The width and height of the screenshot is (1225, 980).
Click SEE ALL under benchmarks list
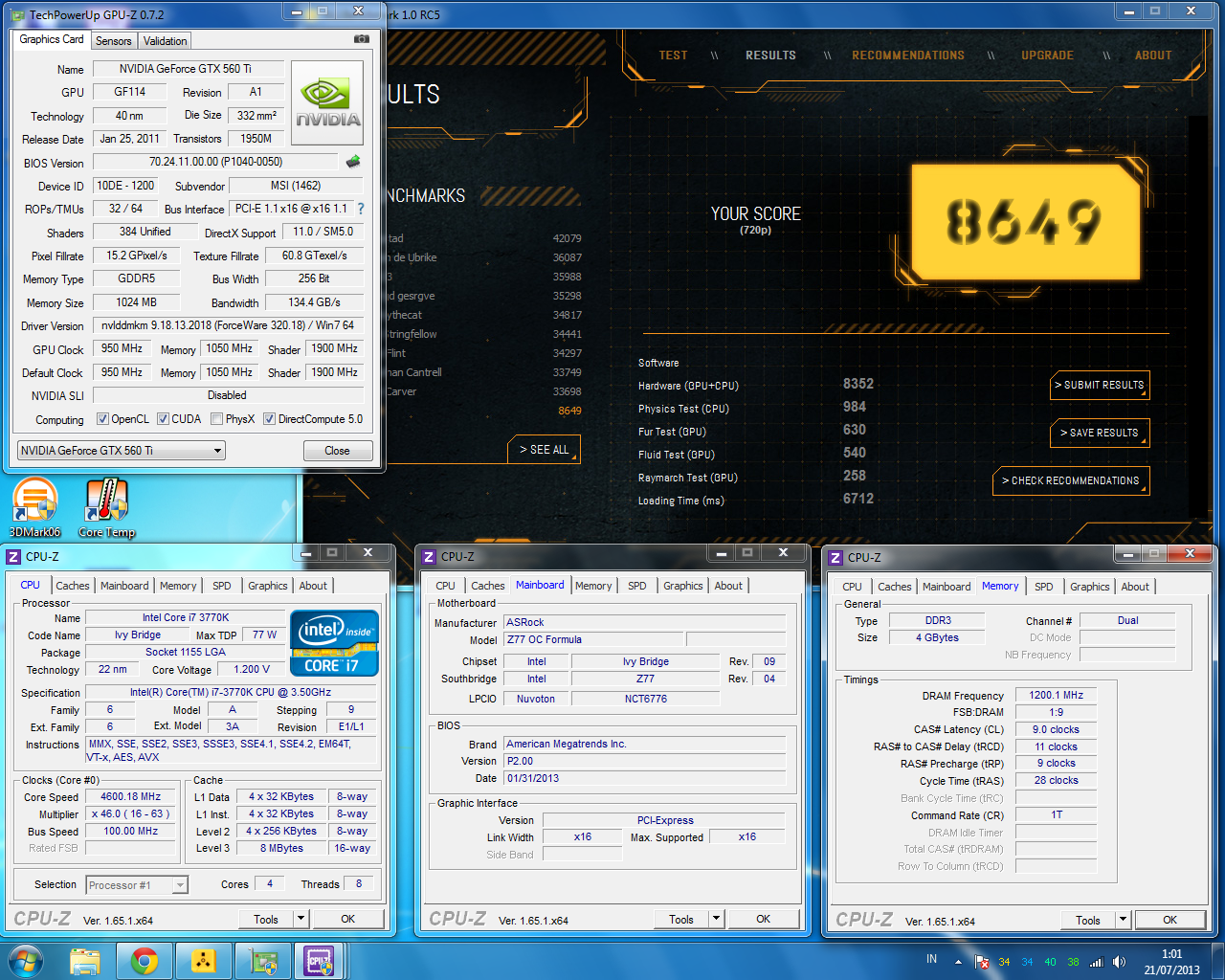(x=544, y=450)
